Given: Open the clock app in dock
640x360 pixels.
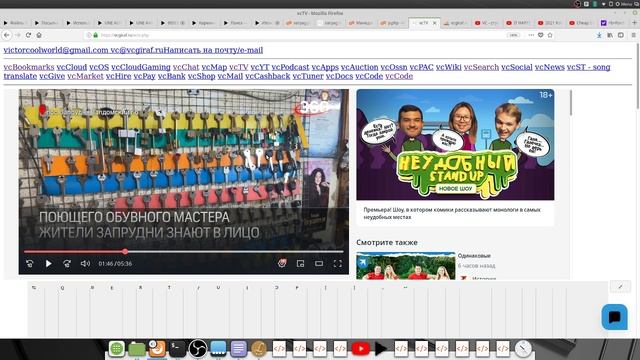Looking at the screenshot, I should tap(523, 349).
